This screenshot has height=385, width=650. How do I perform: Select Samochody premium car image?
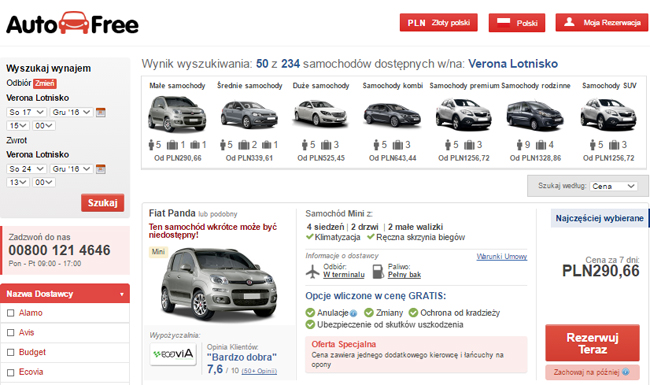[463, 114]
